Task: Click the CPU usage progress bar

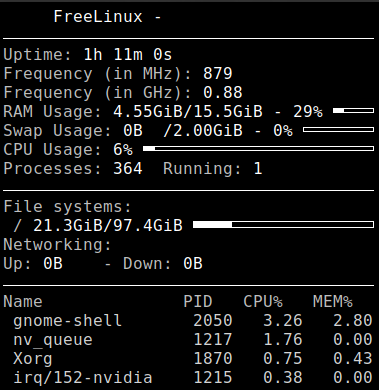Action: 258,149
